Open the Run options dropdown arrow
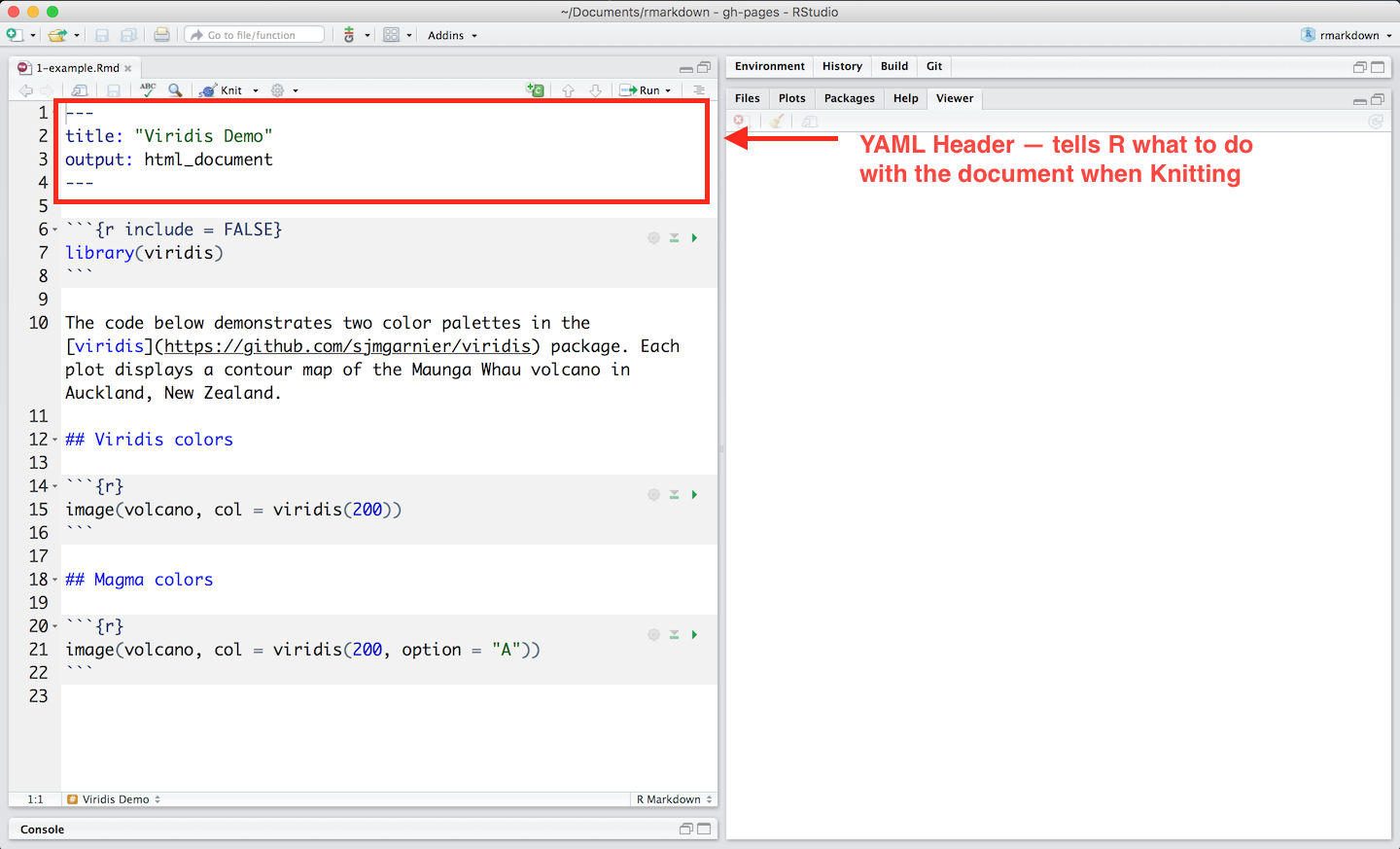 (668, 90)
